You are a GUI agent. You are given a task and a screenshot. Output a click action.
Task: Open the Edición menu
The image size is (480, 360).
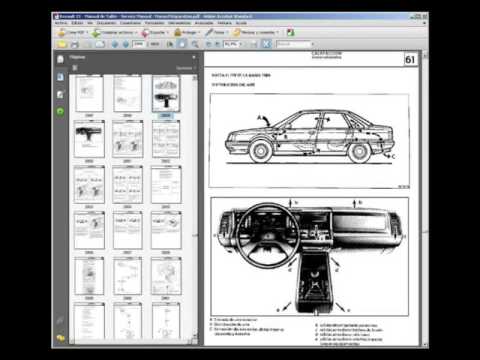point(77,23)
